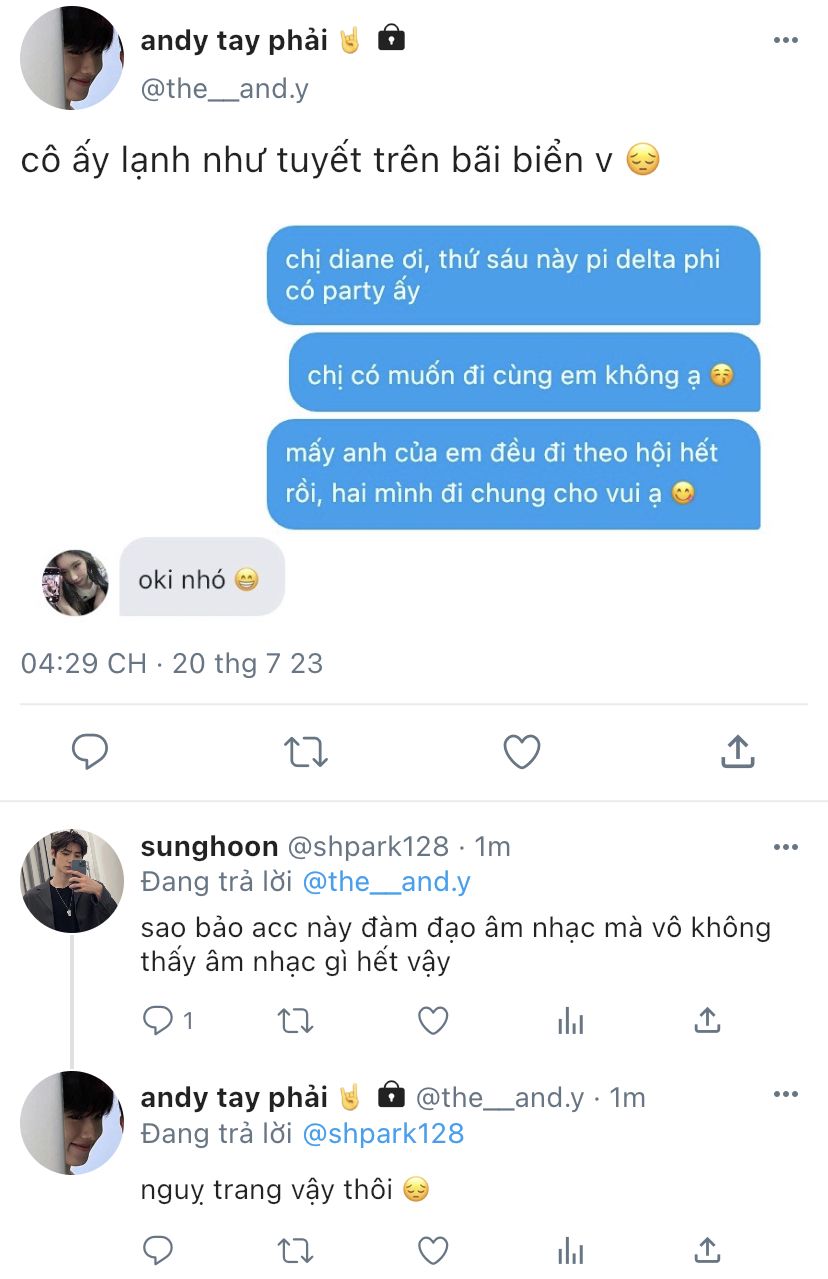Like andy's reply 'nguỵ trang vậy thôi'
This screenshot has width=828, height=1279.
[432, 1250]
